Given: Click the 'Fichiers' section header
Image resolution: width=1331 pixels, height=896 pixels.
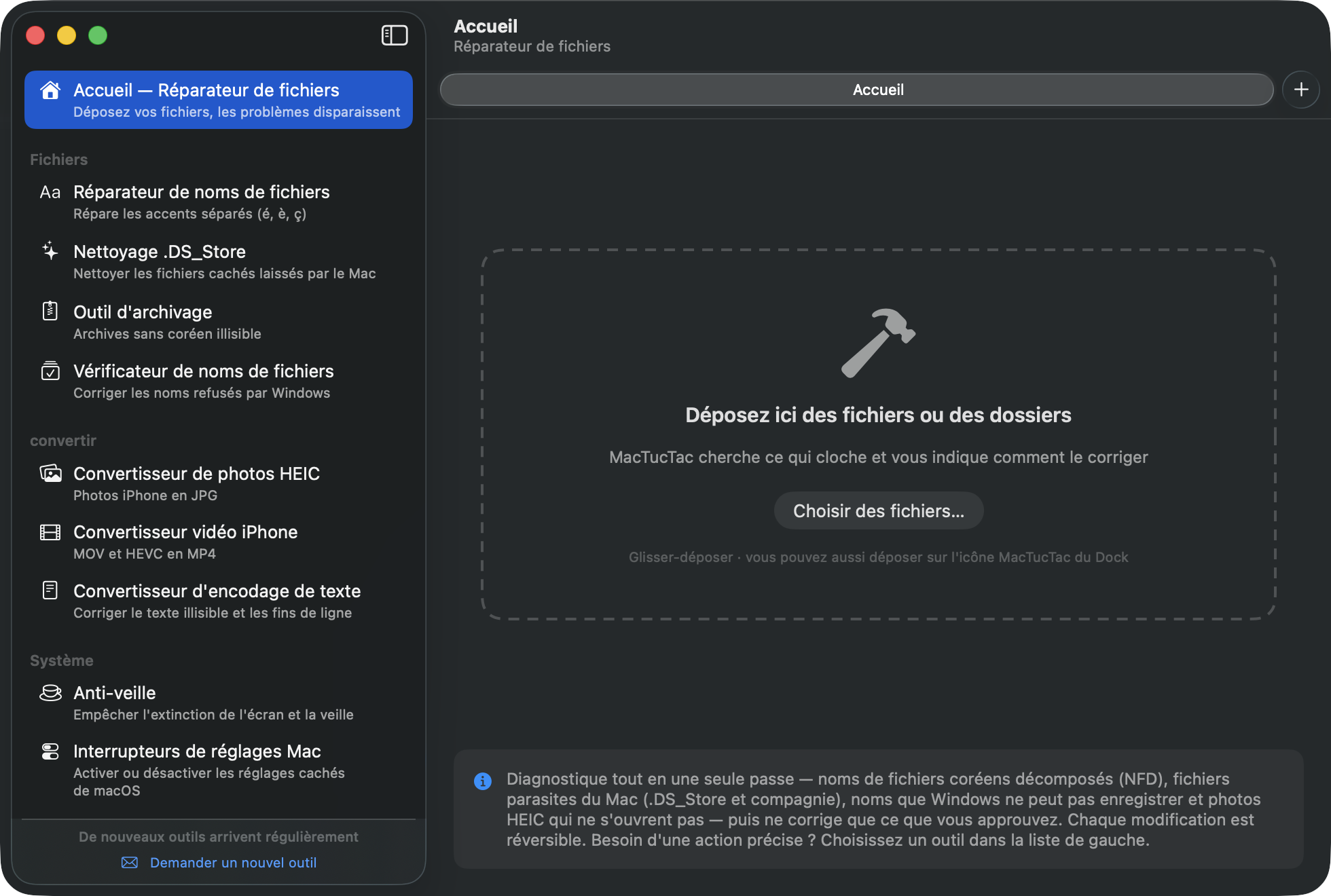Looking at the screenshot, I should coord(59,160).
